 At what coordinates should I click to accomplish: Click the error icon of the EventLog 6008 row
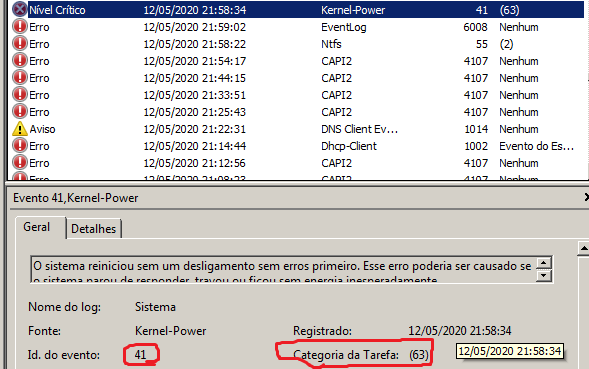click(x=20, y=27)
